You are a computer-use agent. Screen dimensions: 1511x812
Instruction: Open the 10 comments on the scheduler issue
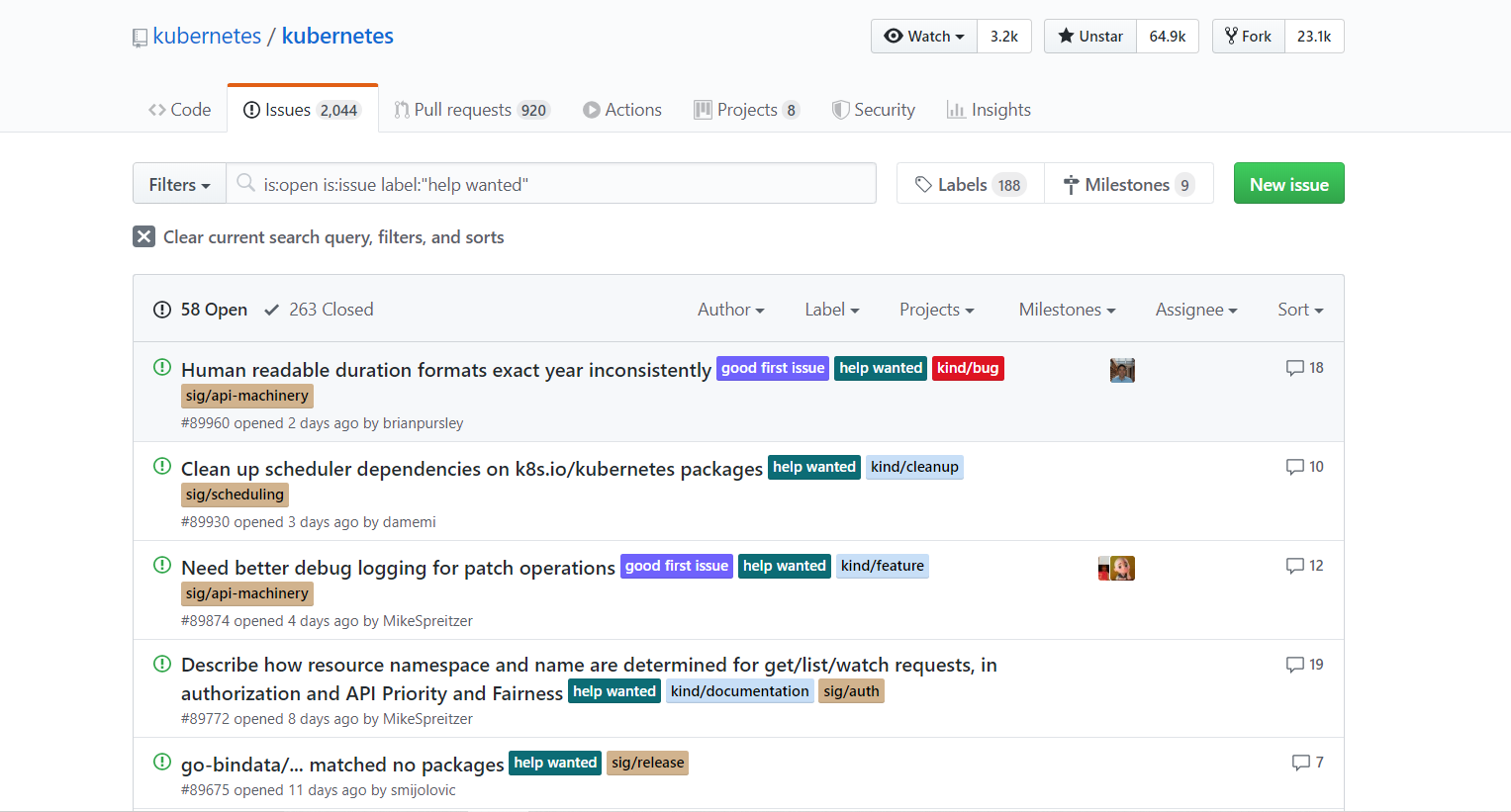pos(1304,467)
